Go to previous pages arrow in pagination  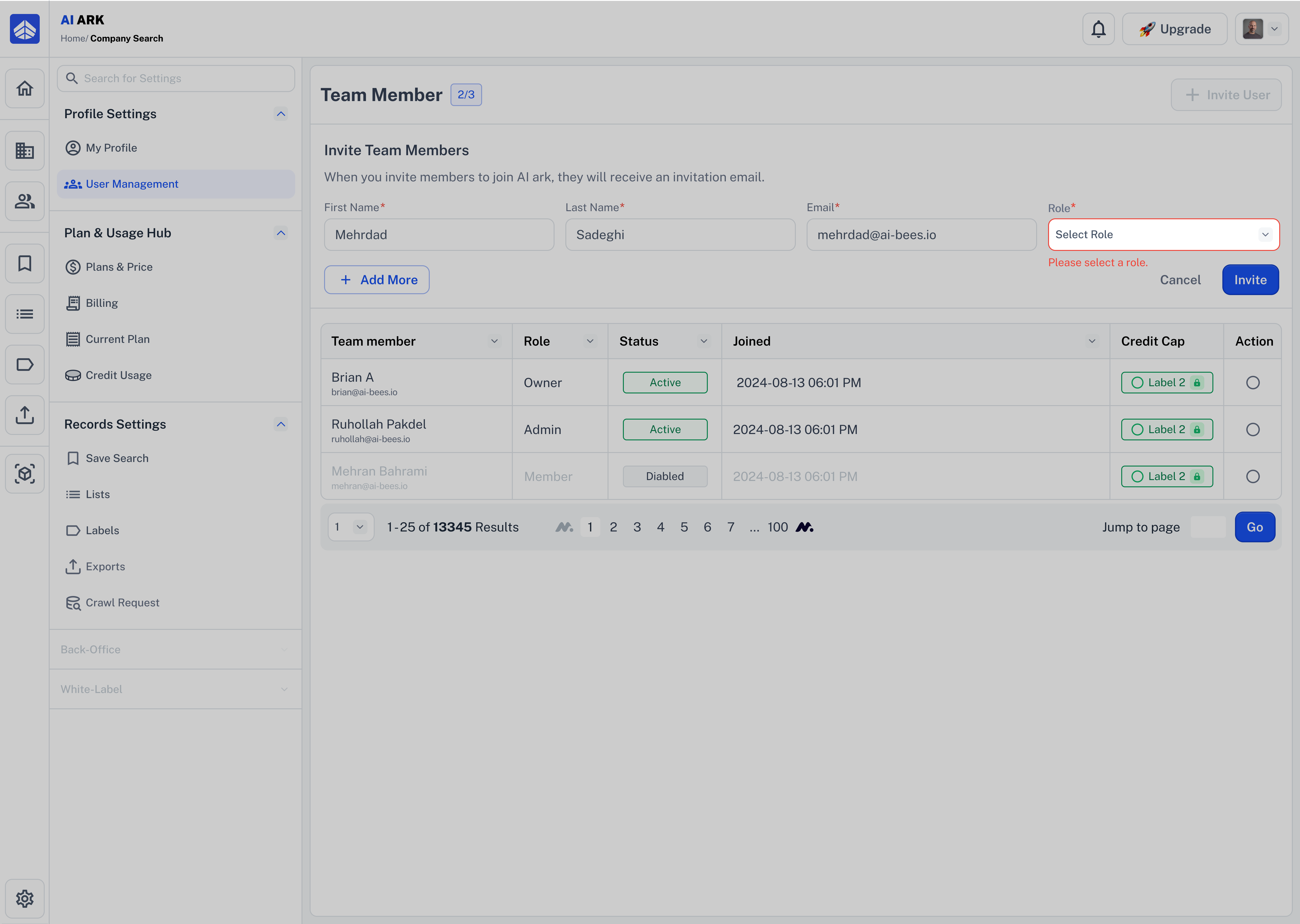564,527
